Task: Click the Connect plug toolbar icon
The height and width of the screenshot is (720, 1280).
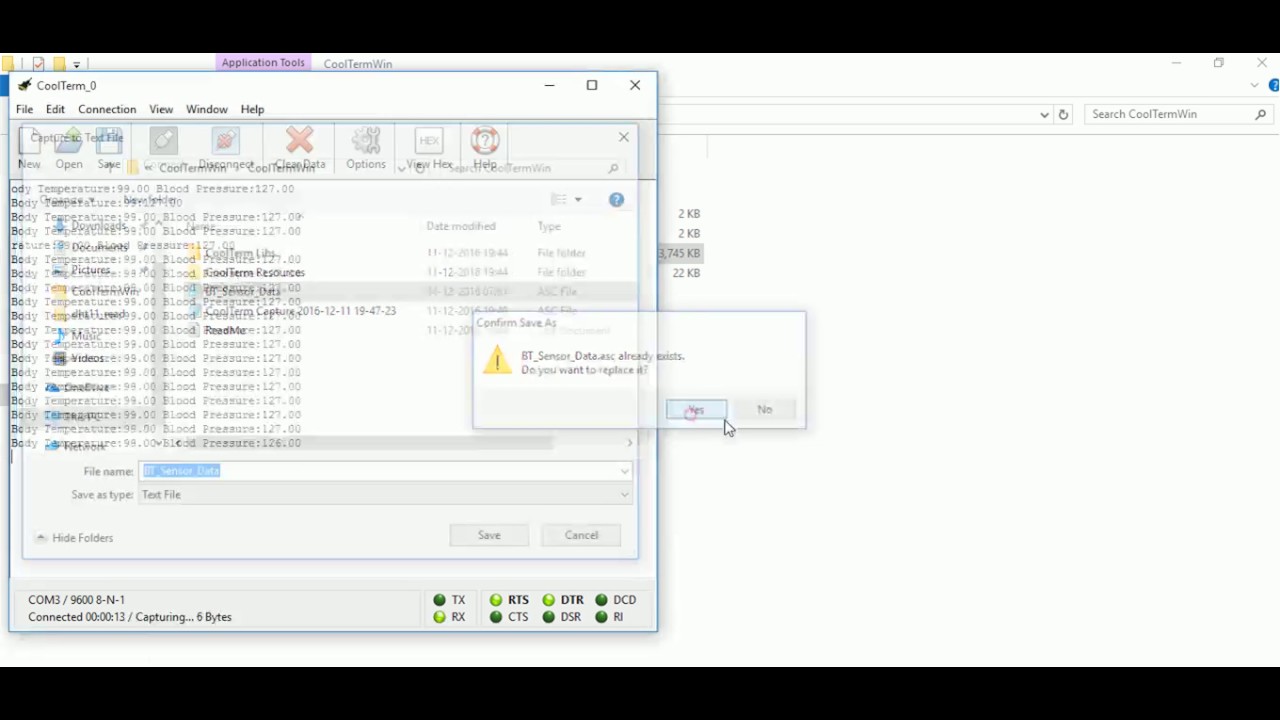Action: pyautogui.click(x=163, y=142)
